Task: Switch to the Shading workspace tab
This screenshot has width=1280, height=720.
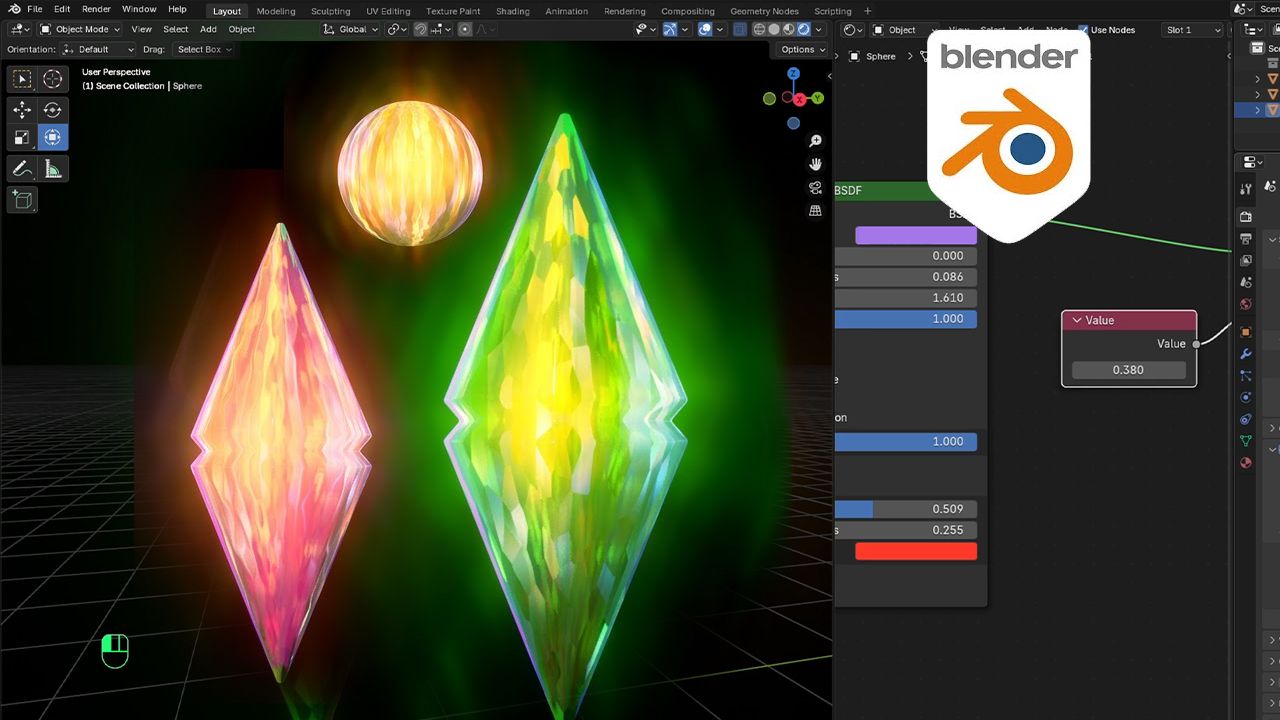Action: [x=513, y=11]
